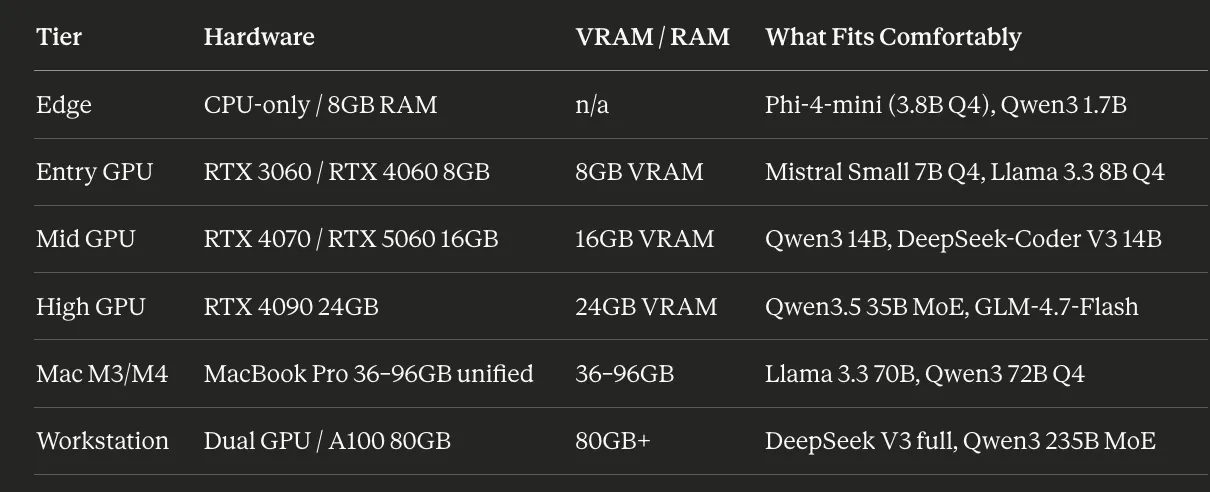Screen dimensions: 1210x492
Task: Click RTX 3060 / RTX 4060 8GB cell
Action: 346,172
